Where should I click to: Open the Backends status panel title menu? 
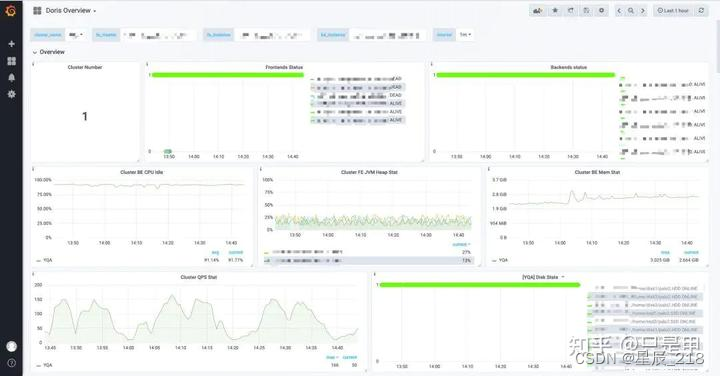pos(568,67)
